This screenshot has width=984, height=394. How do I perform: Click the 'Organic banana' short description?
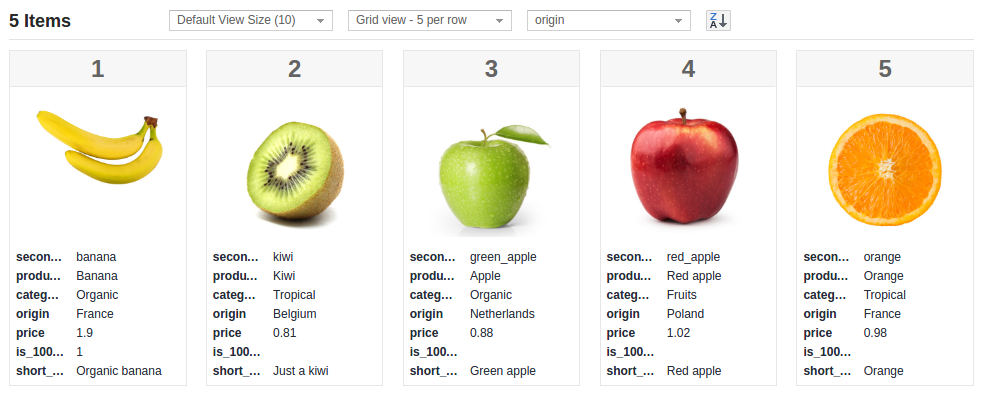[x=119, y=371]
